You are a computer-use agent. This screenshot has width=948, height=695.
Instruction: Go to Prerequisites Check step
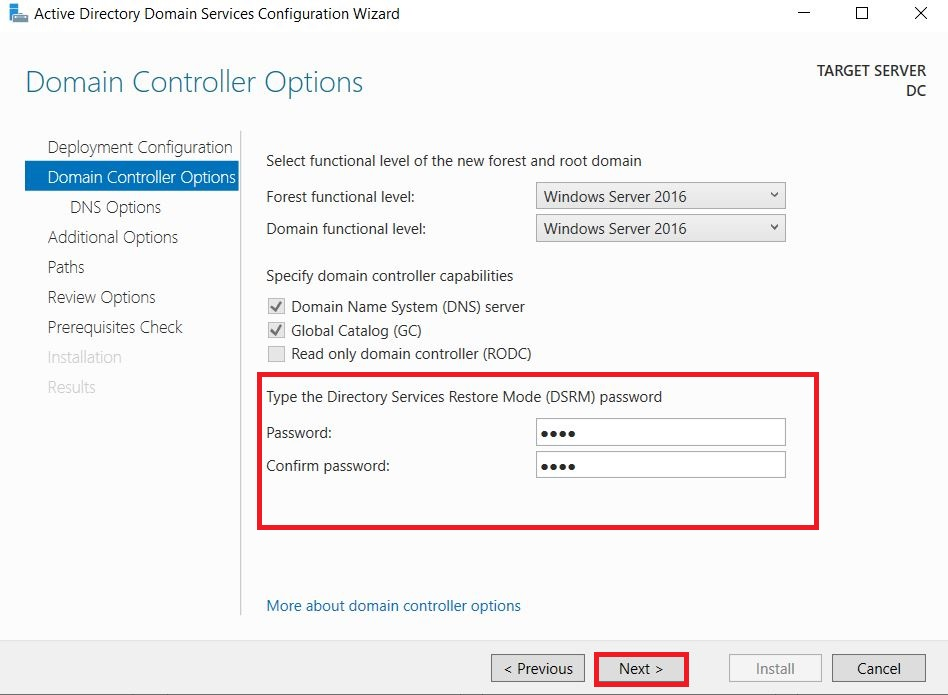coord(115,327)
